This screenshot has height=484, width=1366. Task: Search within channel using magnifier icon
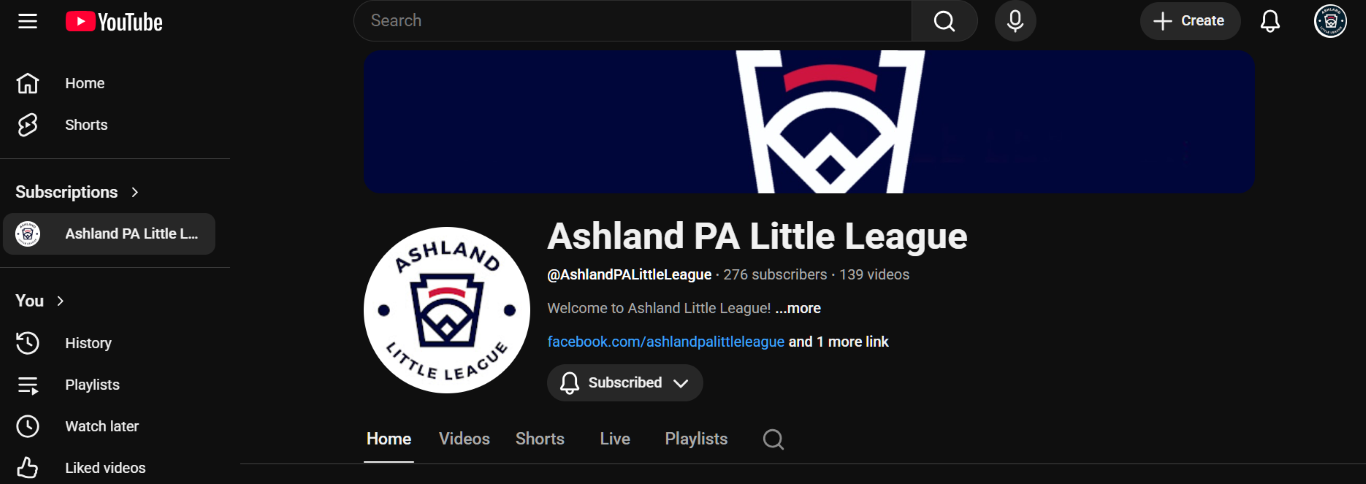[773, 439]
